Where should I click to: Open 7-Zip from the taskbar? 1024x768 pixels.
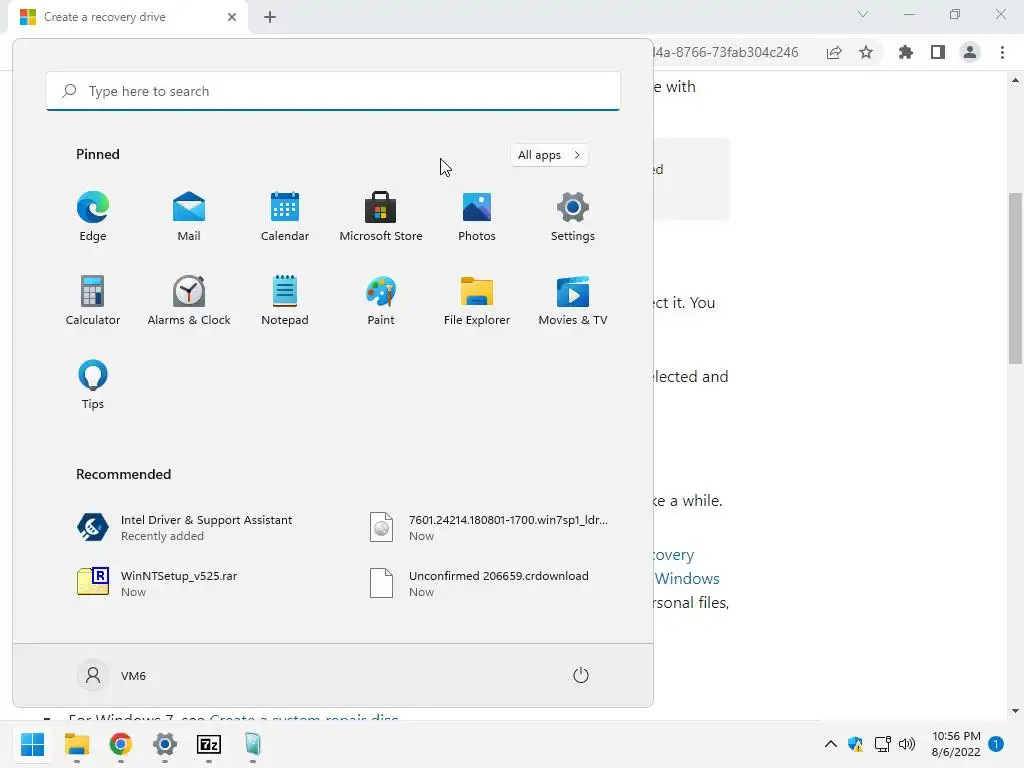tap(209, 744)
